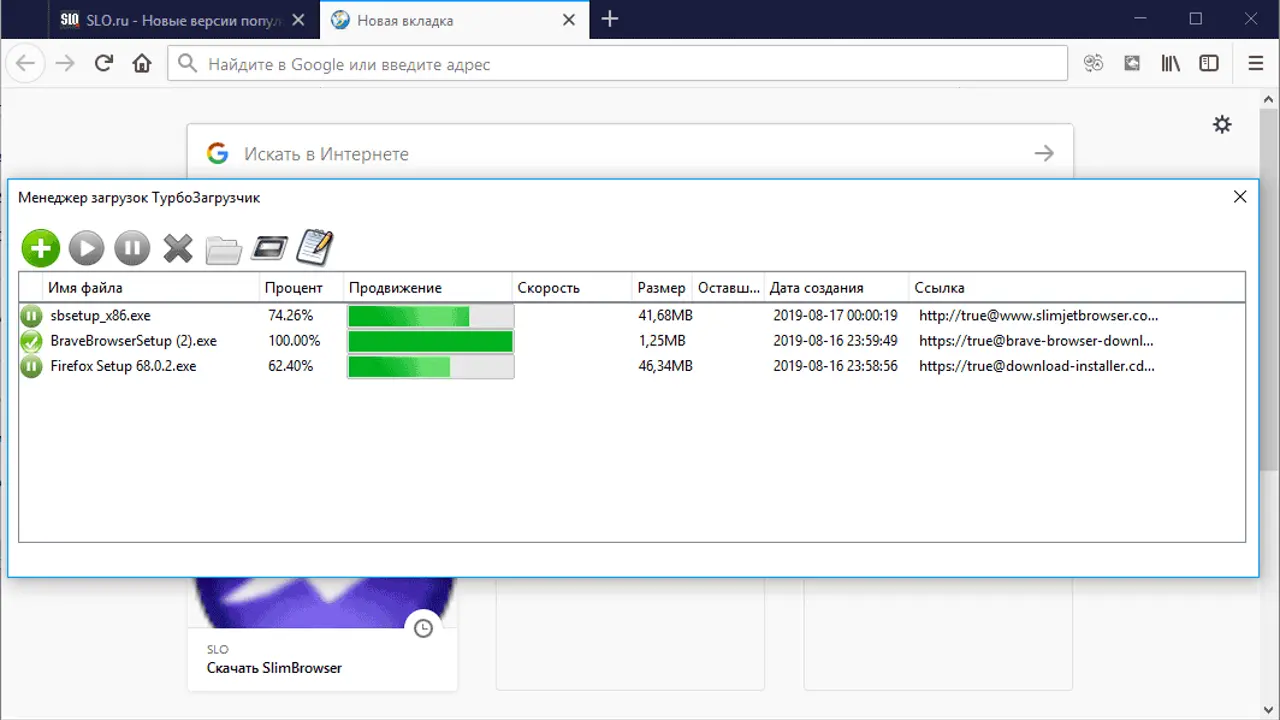1280x720 pixels.
Task: Click pause status icon beside Firefox Setup 68.0.2.exe
Action: coord(32,367)
